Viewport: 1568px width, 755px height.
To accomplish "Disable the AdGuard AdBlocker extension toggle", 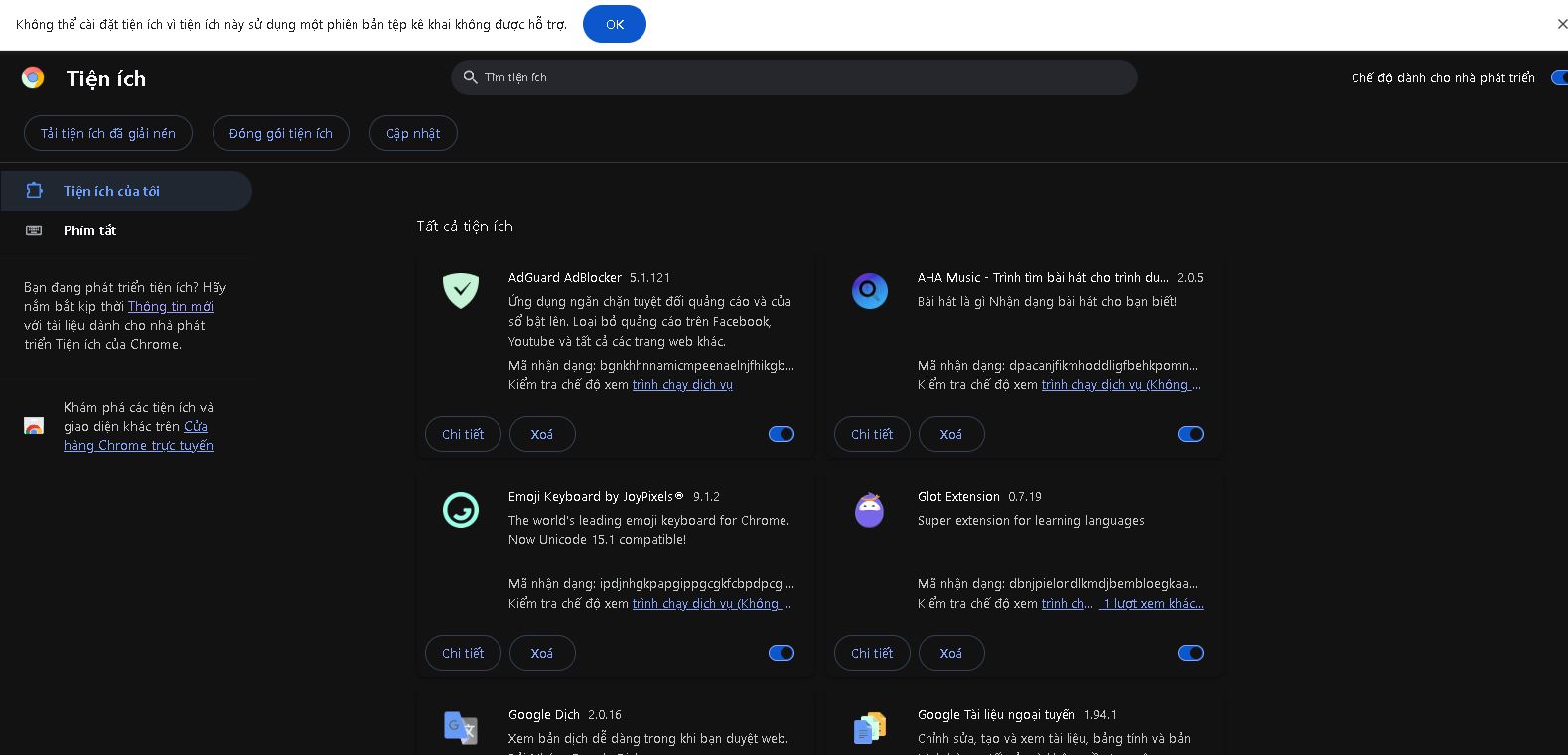I will point(782,434).
